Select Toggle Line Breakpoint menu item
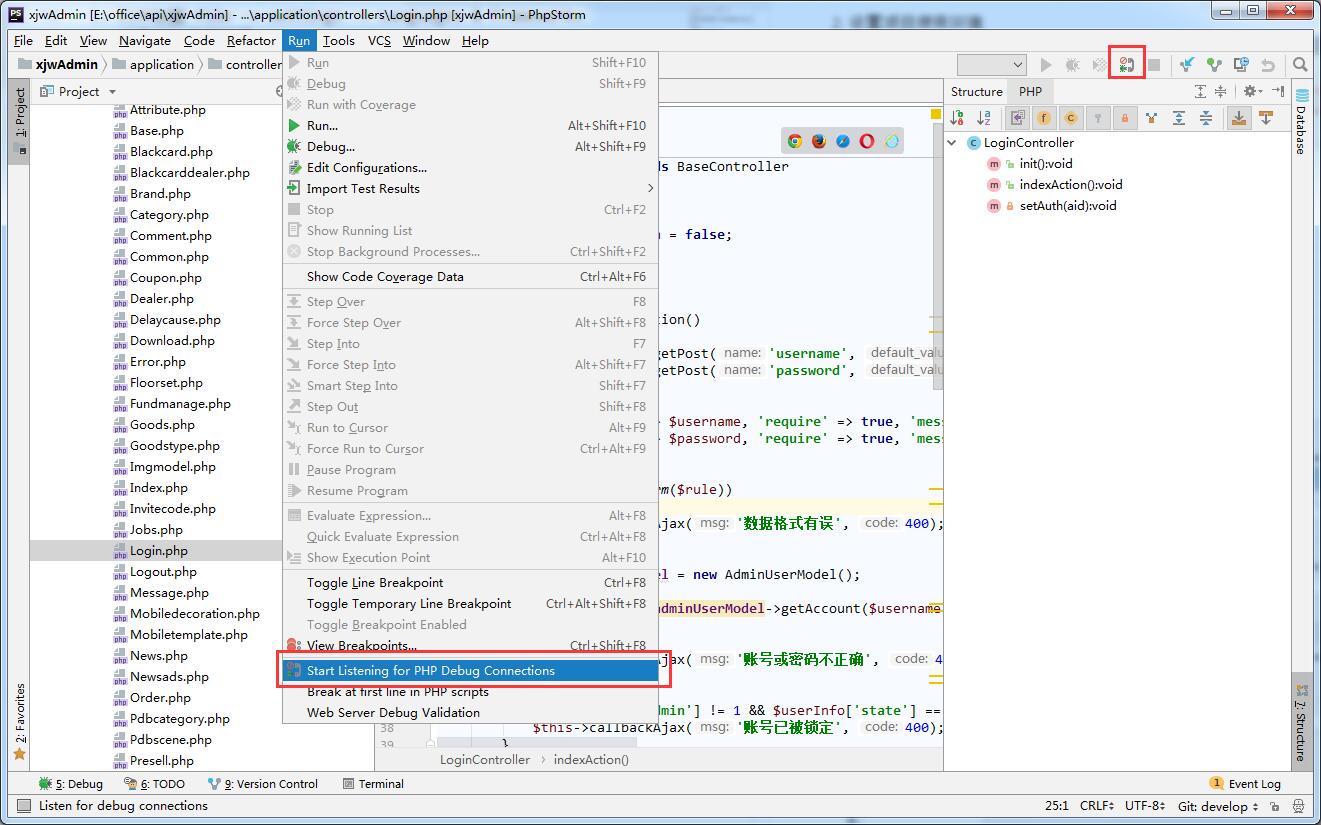Viewport: 1321px width, 825px height. pyautogui.click(x=470, y=583)
